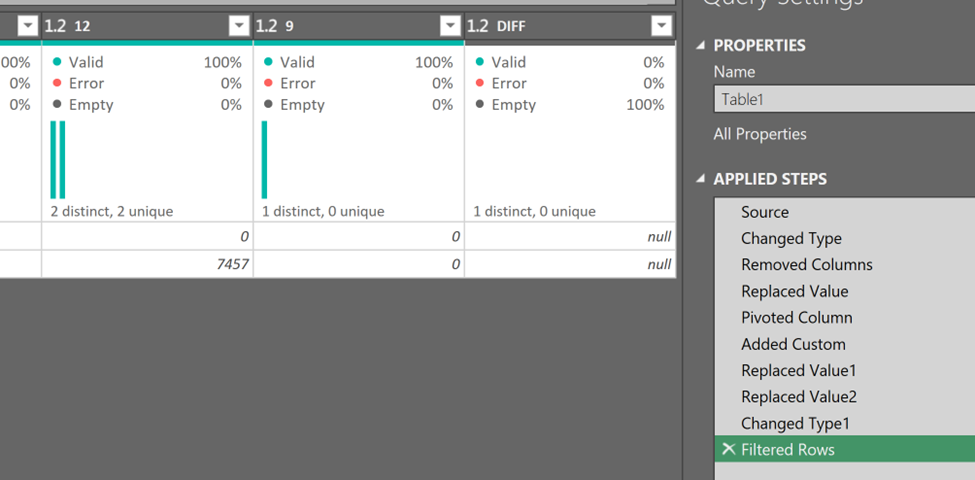Screen dimensions: 975x480
Task: Select the DIFF column header
Action: tap(570, 26)
